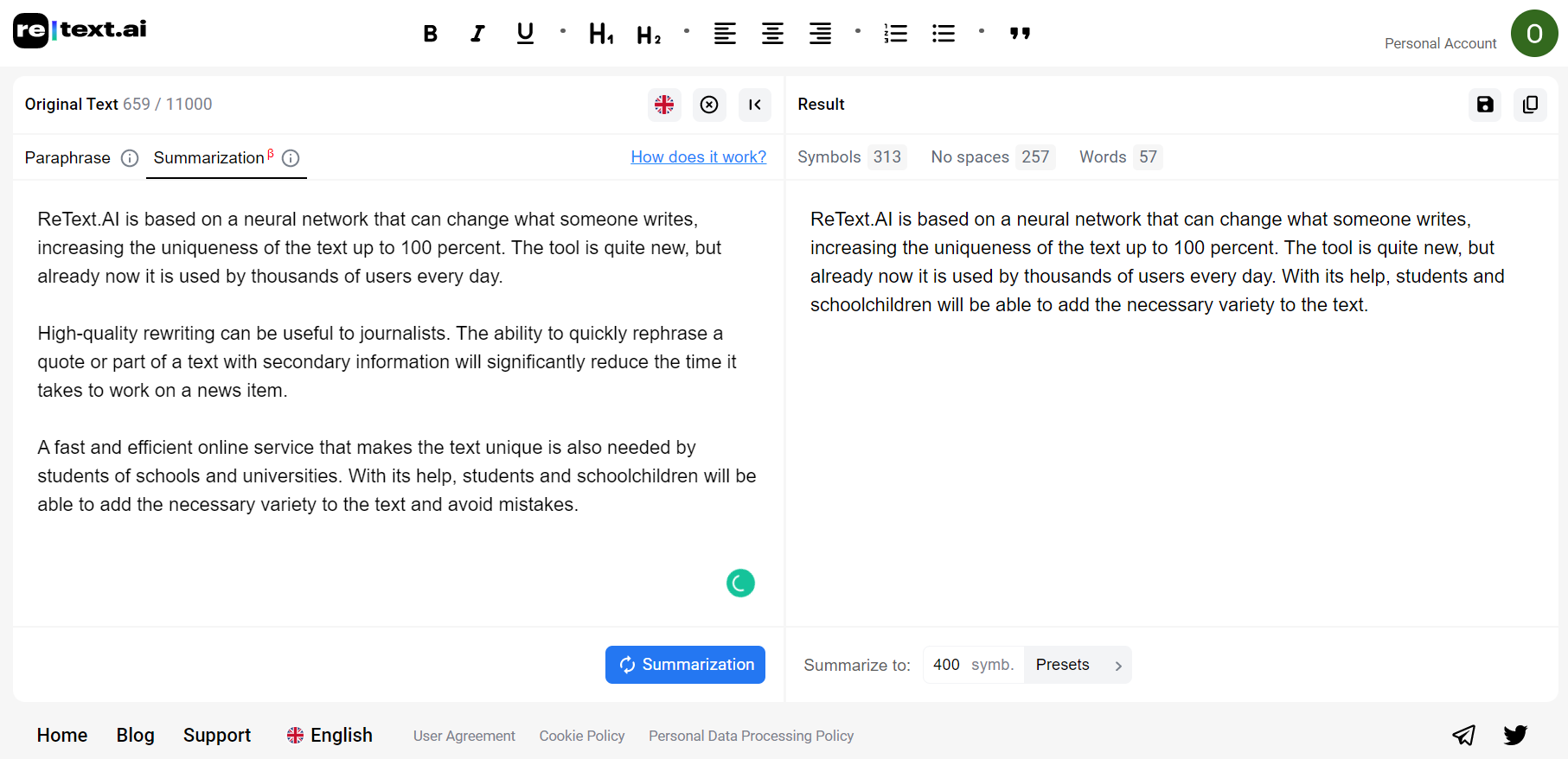The height and width of the screenshot is (759, 1568).
Task: Change original text language flag
Action: click(x=664, y=105)
